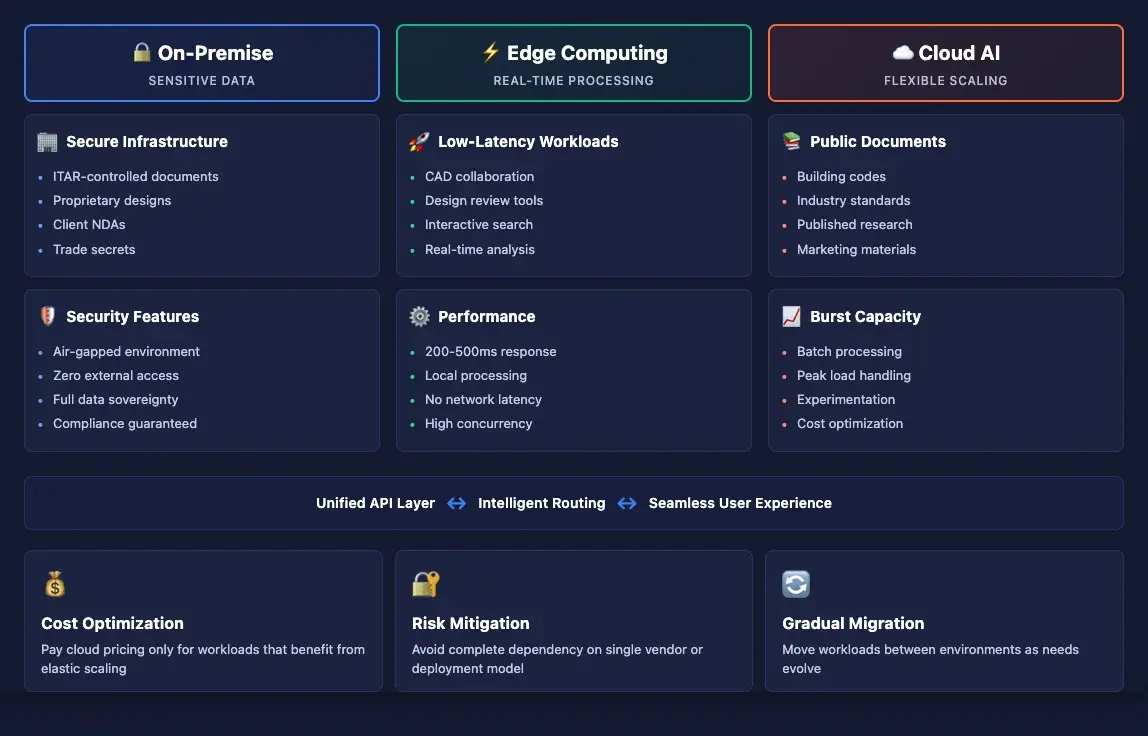
Task: Select the rocket icon for Low-Latency Workloads
Action: tap(419, 141)
